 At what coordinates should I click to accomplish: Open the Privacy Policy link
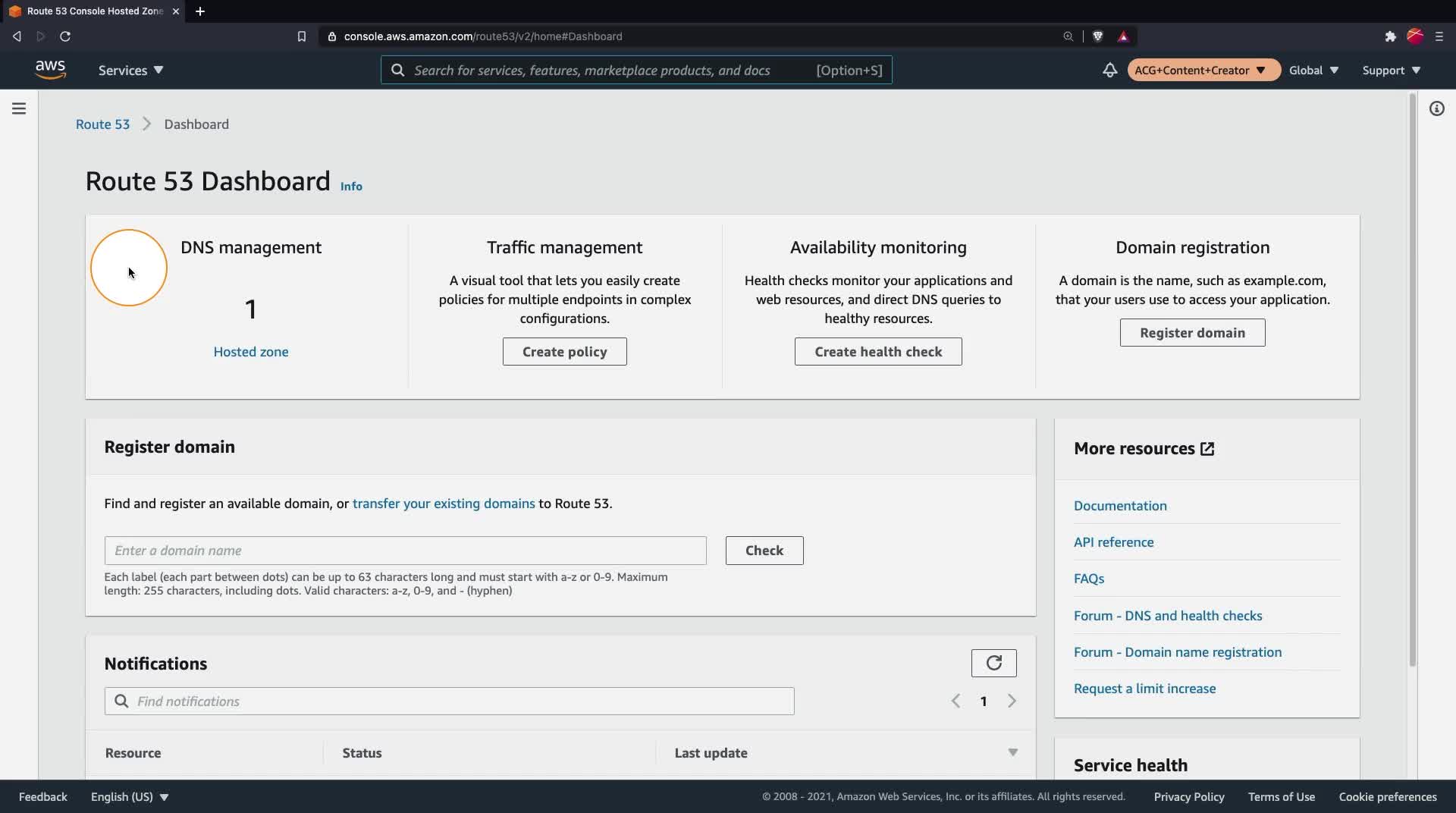pyautogui.click(x=1189, y=796)
